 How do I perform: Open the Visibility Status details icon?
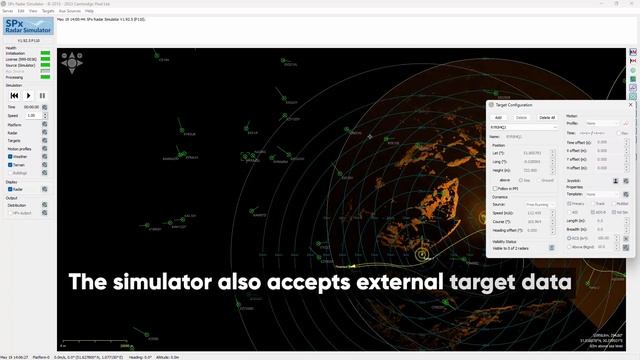(551, 248)
